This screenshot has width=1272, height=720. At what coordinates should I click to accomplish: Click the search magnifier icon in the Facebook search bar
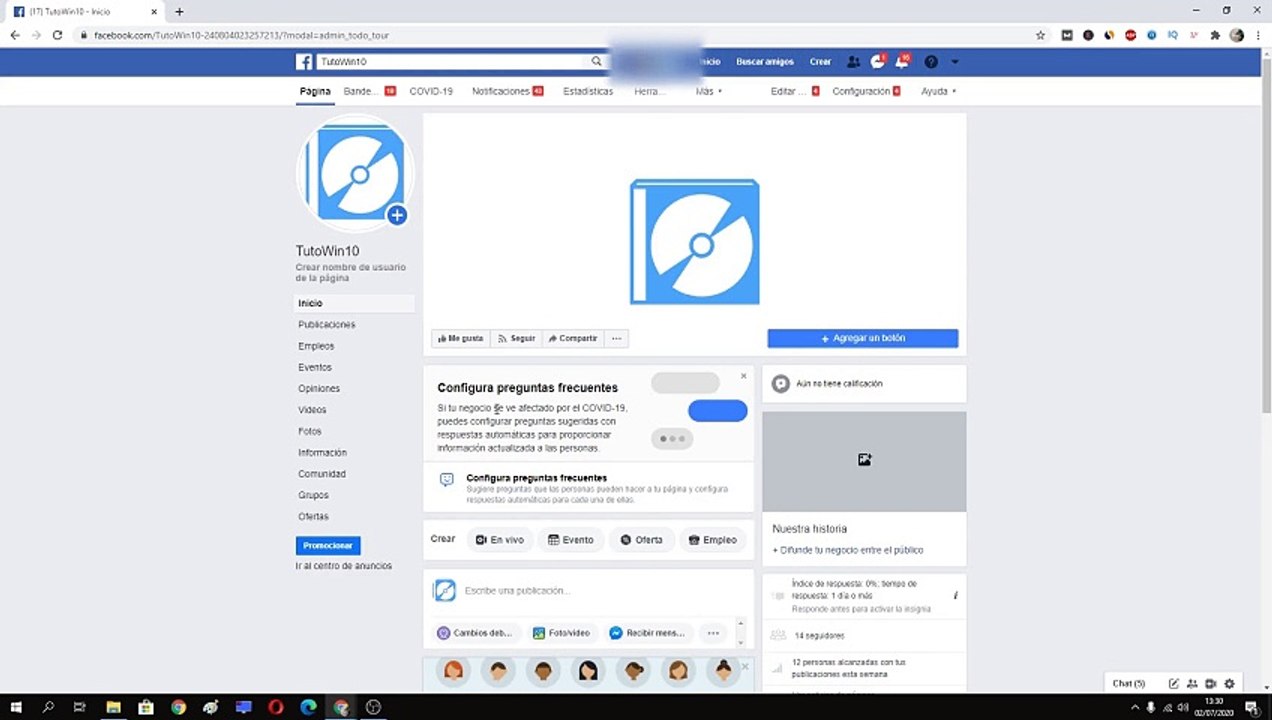pyautogui.click(x=597, y=62)
